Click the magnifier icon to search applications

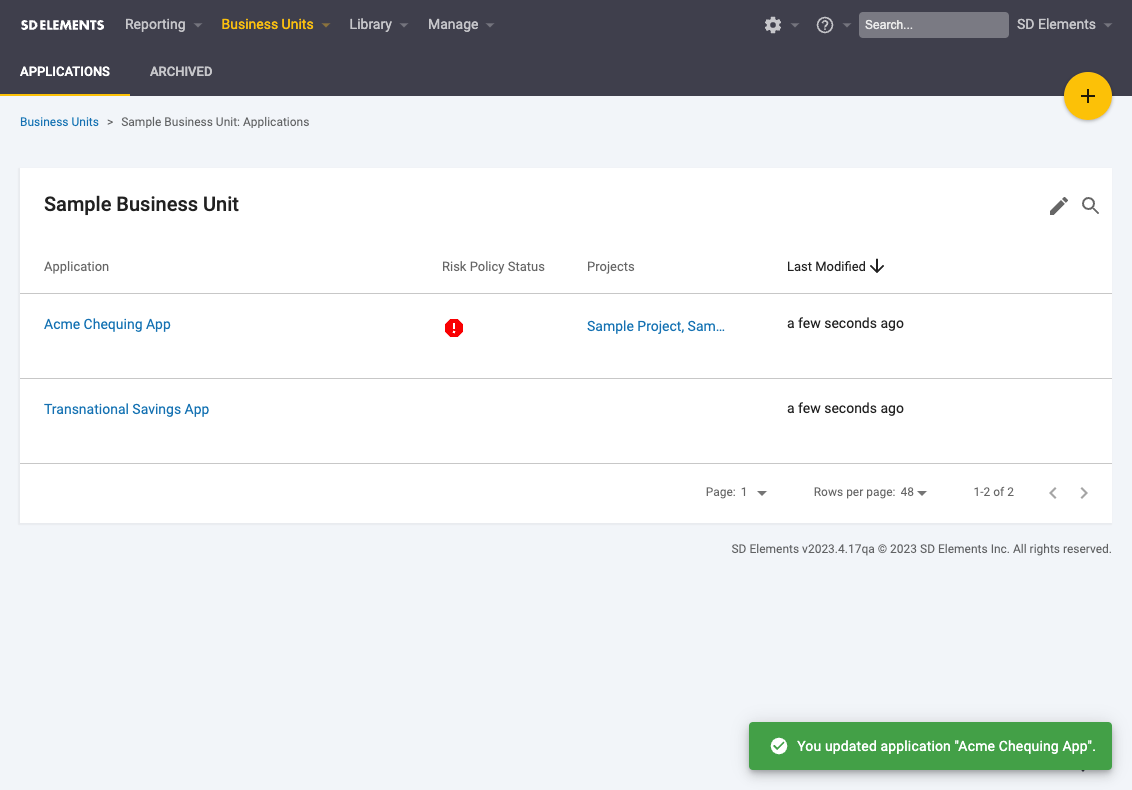1090,206
